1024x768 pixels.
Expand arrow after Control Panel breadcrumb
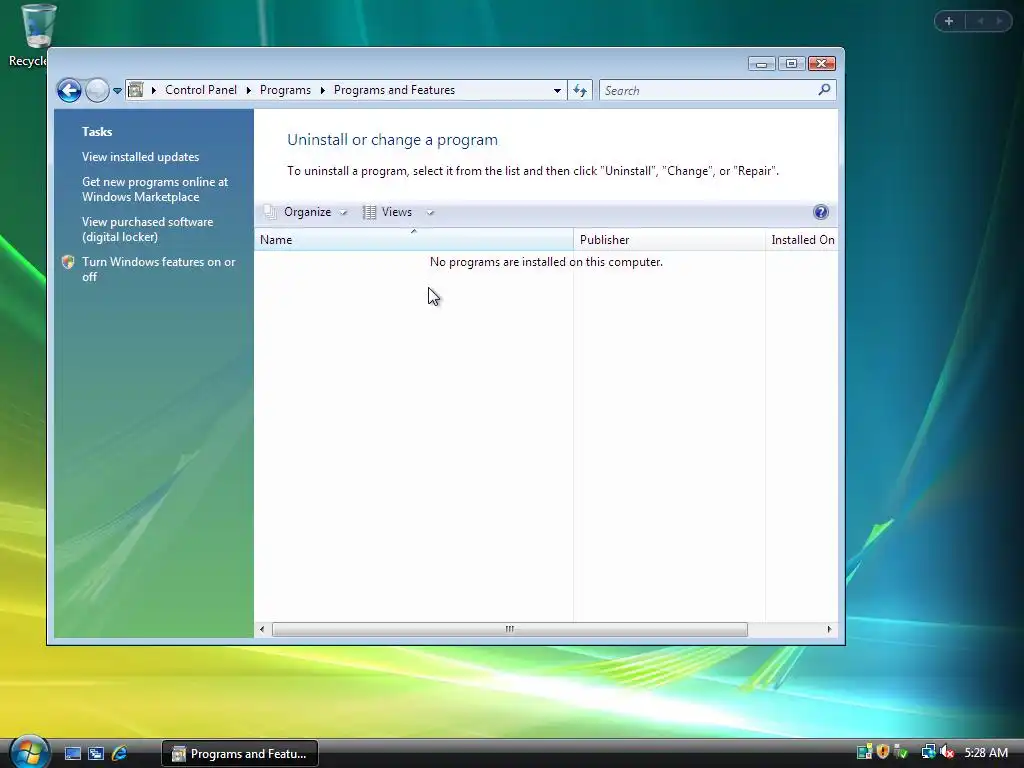tap(249, 90)
